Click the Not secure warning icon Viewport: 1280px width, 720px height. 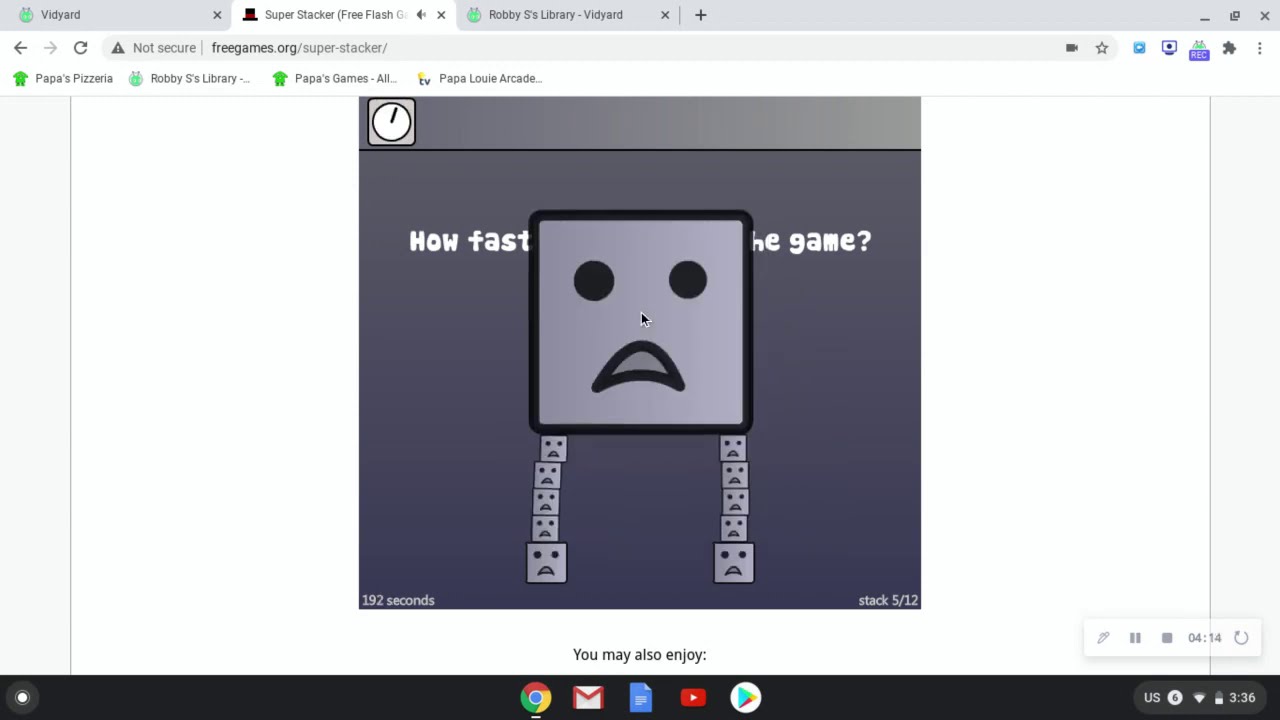tap(118, 48)
